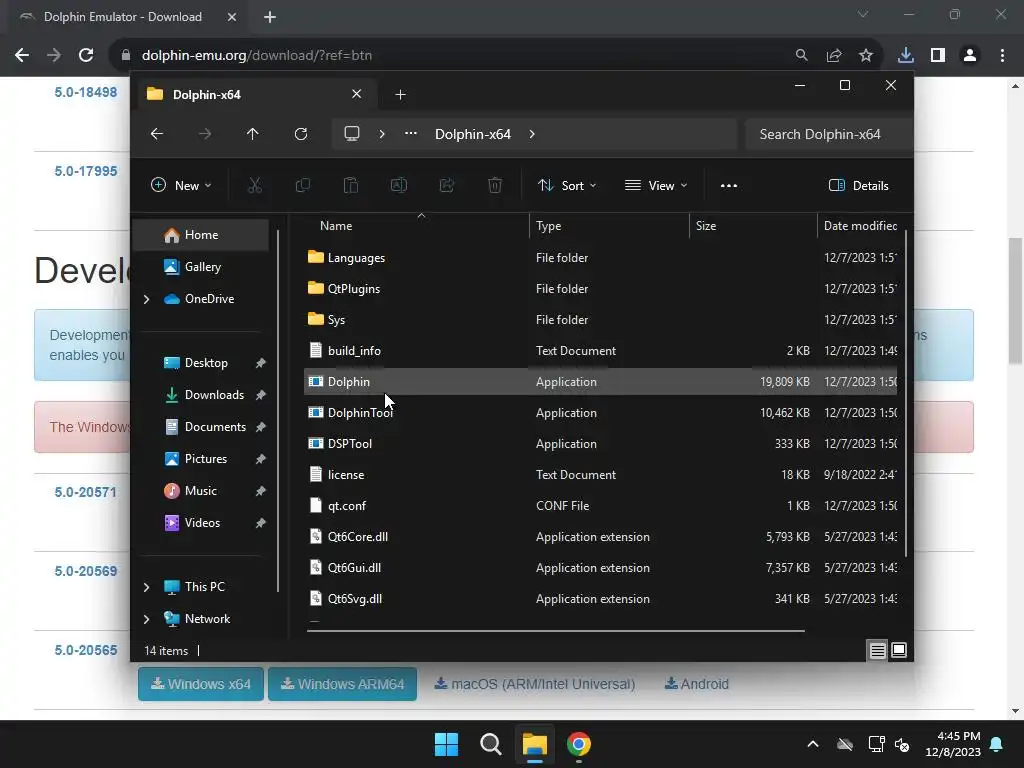This screenshot has height=768, width=1024.
Task: Expand OneDrive in navigation pane
Action: (x=146, y=299)
